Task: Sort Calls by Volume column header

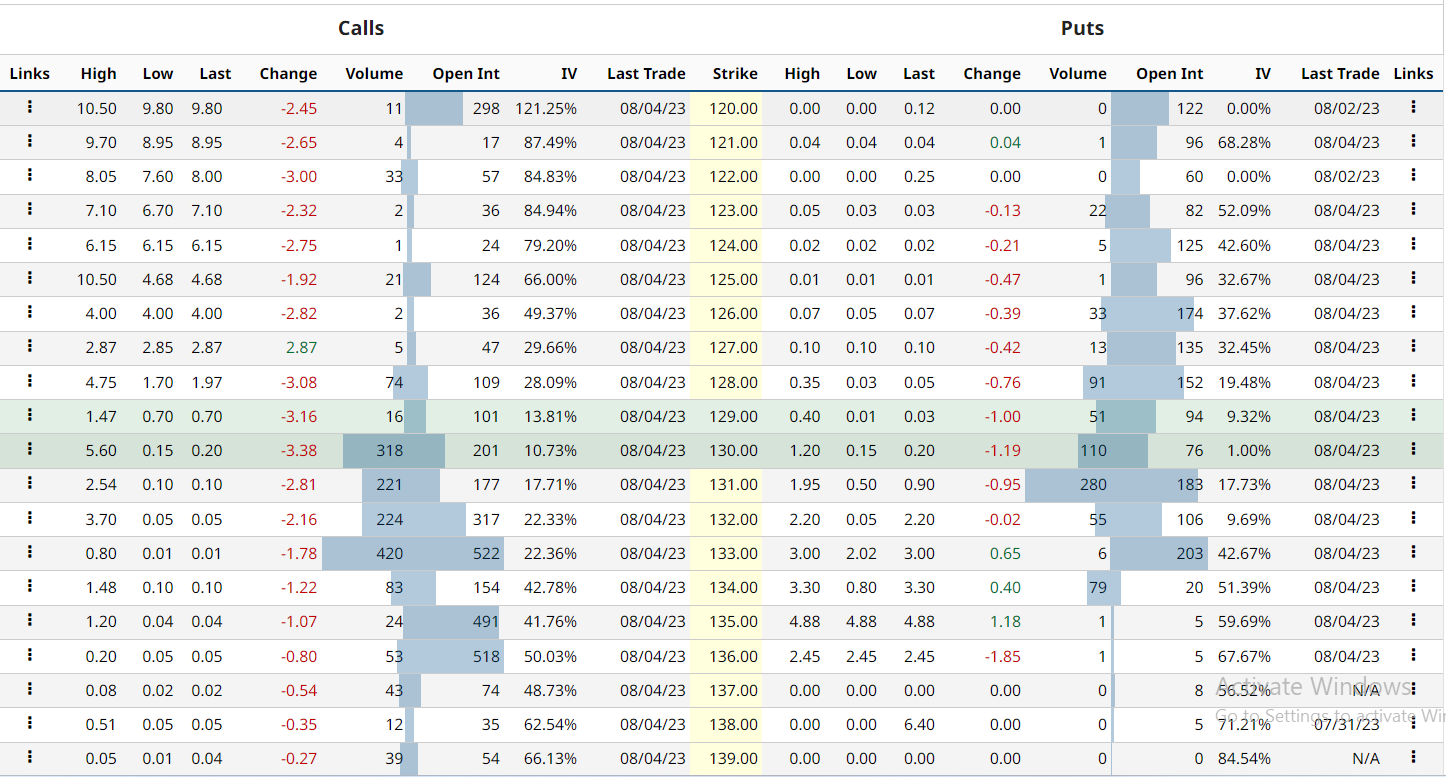Action: click(x=374, y=73)
